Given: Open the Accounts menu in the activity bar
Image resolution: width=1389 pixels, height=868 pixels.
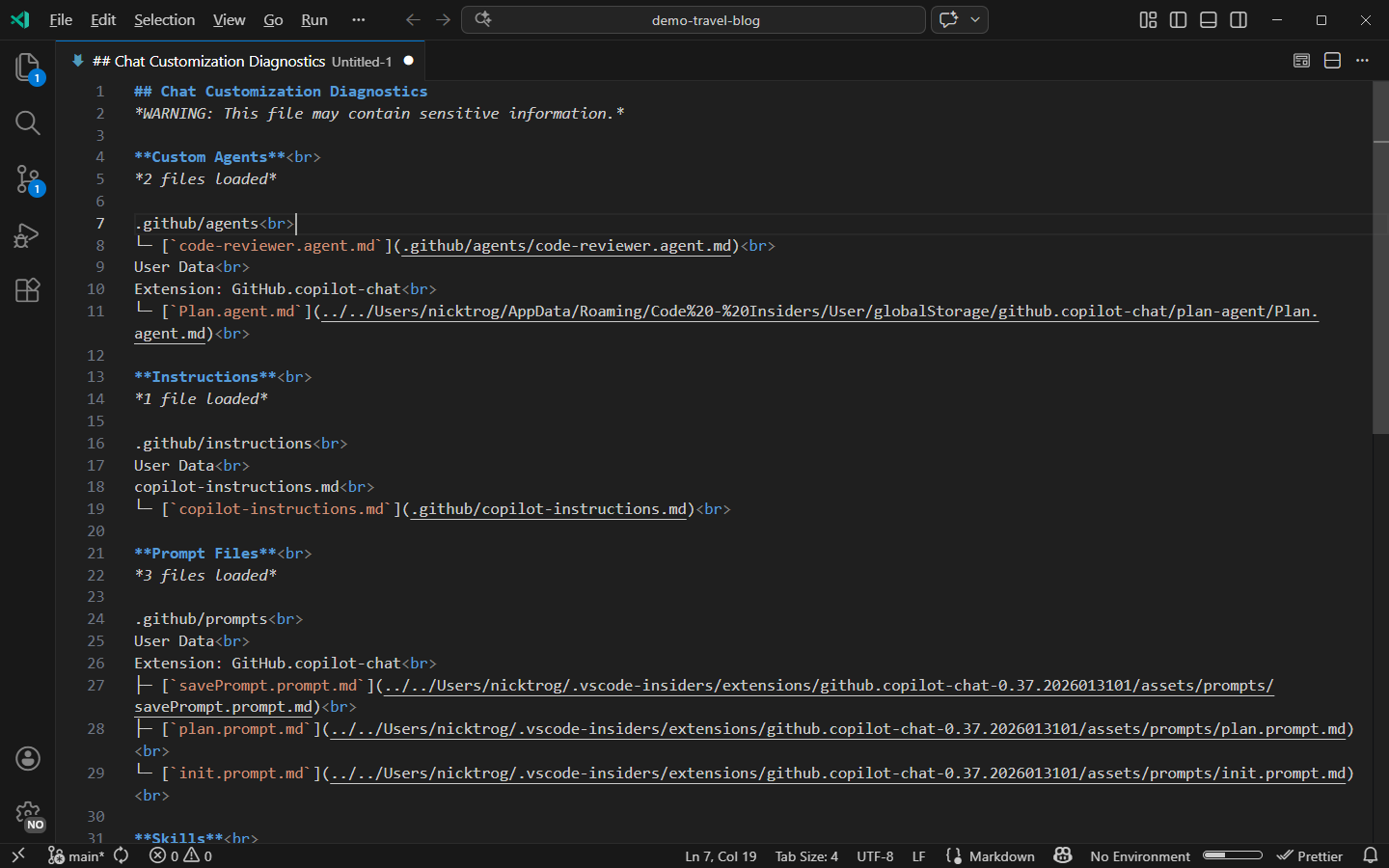Looking at the screenshot, I should click(x=27, y=759).
